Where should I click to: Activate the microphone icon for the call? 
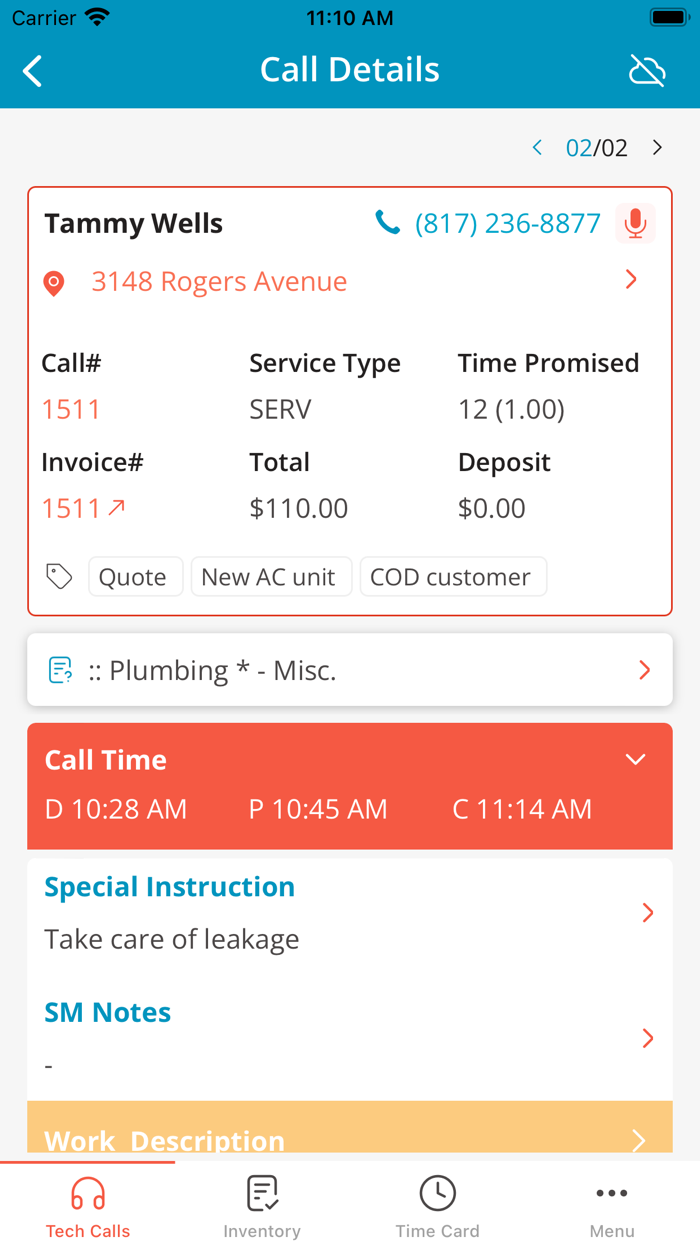635,223
